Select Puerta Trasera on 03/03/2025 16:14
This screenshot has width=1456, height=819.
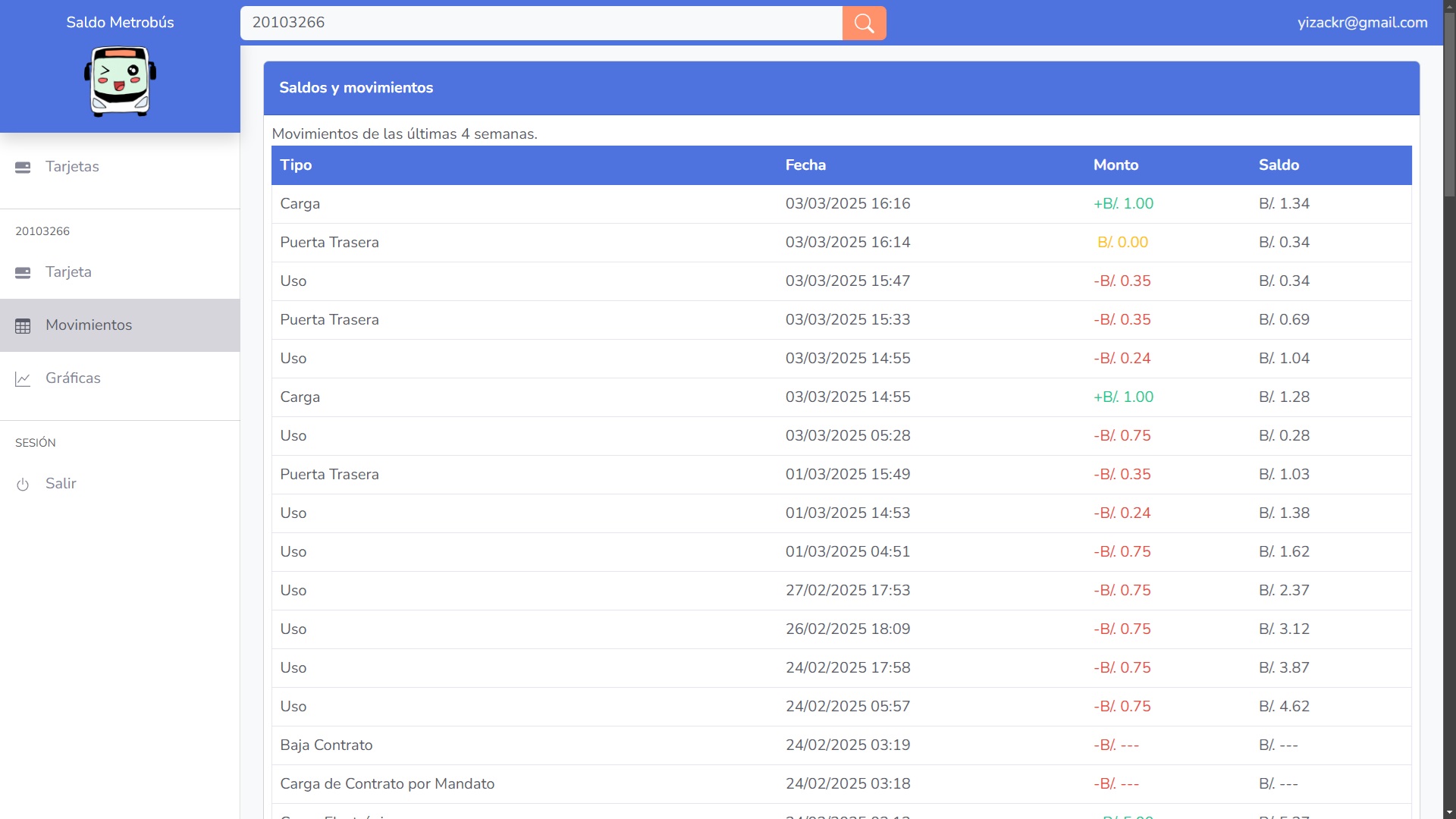pyautogui.click(x=329, y=242)
